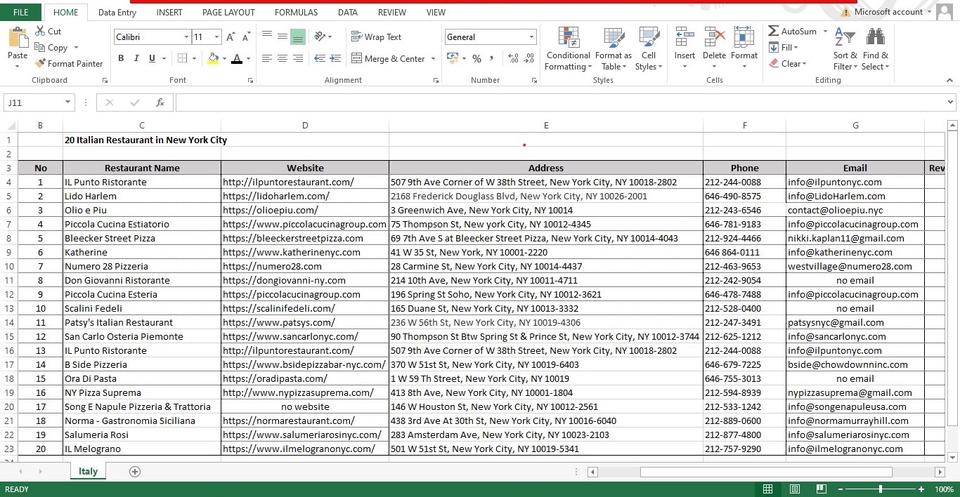
Task: Toggle Center horizontal alignment
Action: coord(282,59)
